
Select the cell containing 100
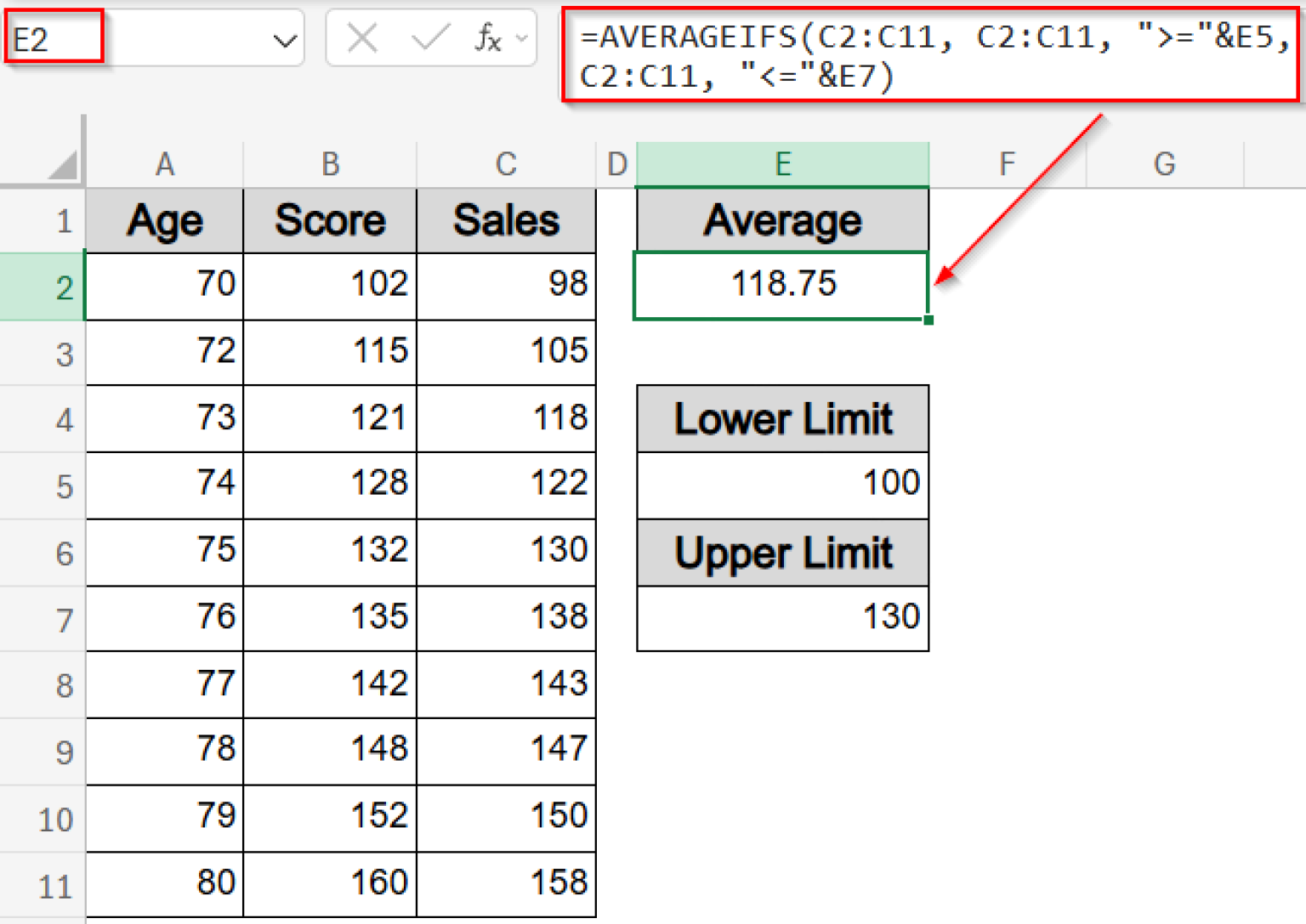click(x=781, y=484)
